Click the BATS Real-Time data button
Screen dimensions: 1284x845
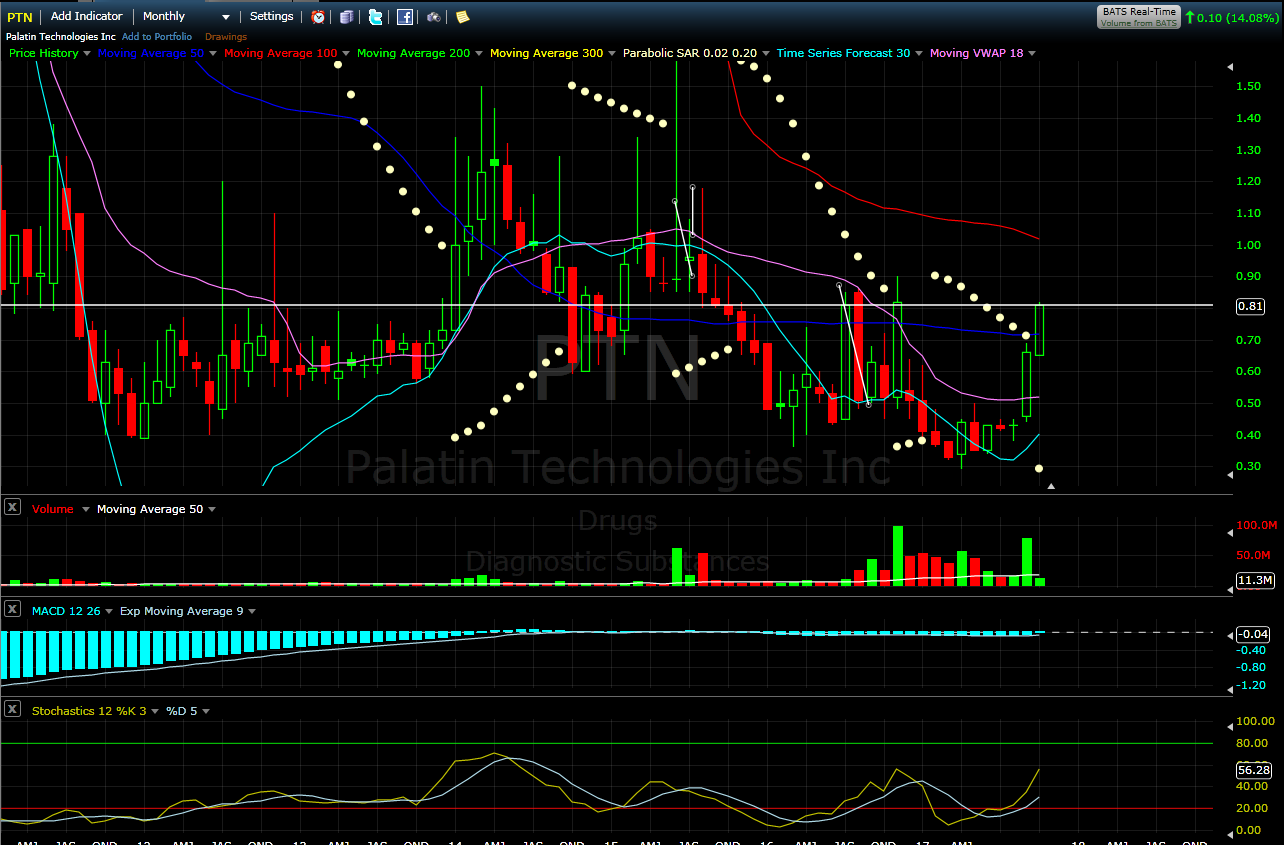click(1139, 17)
